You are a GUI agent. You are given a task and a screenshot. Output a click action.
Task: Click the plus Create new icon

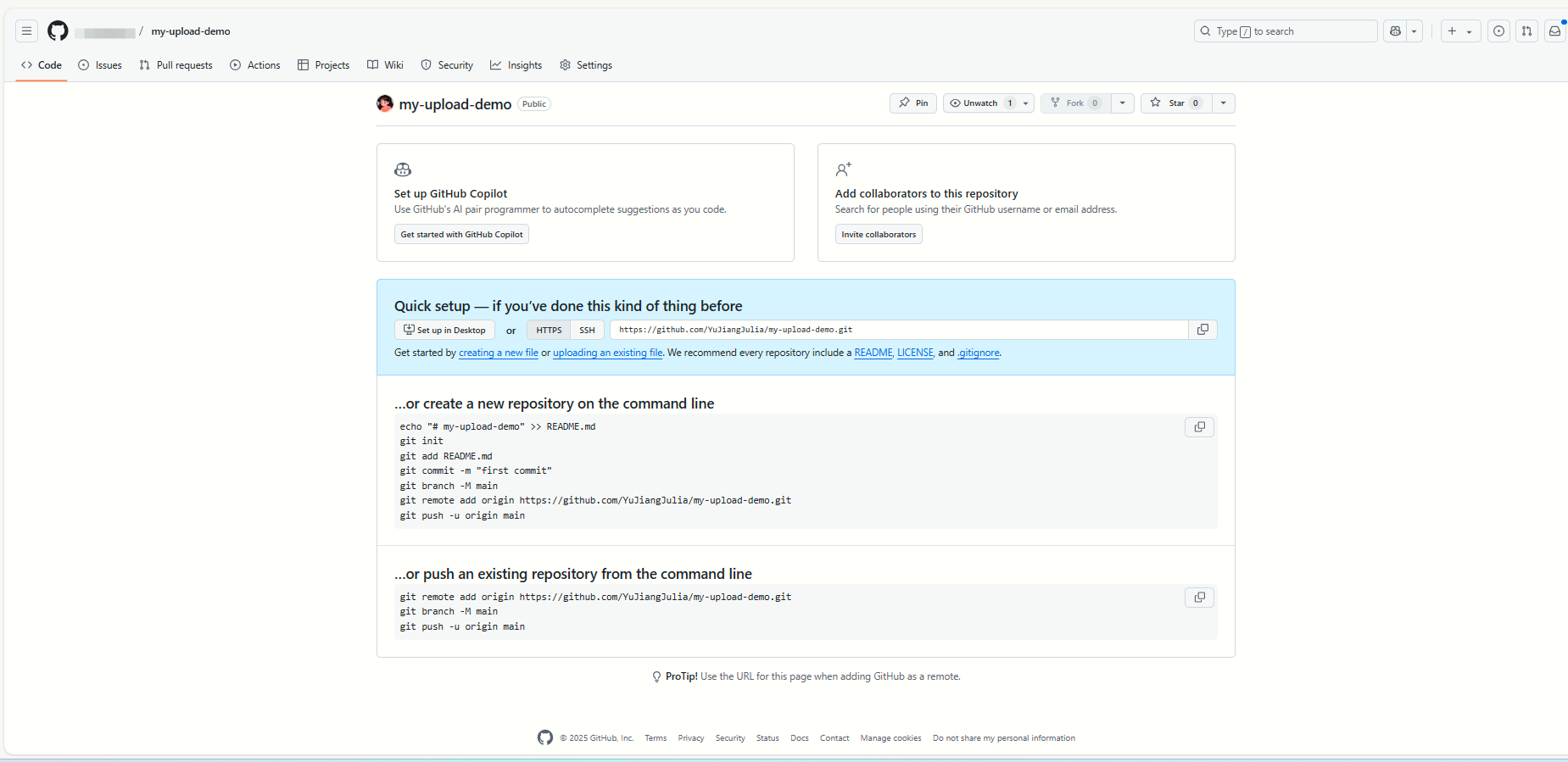click(1452, 31)
